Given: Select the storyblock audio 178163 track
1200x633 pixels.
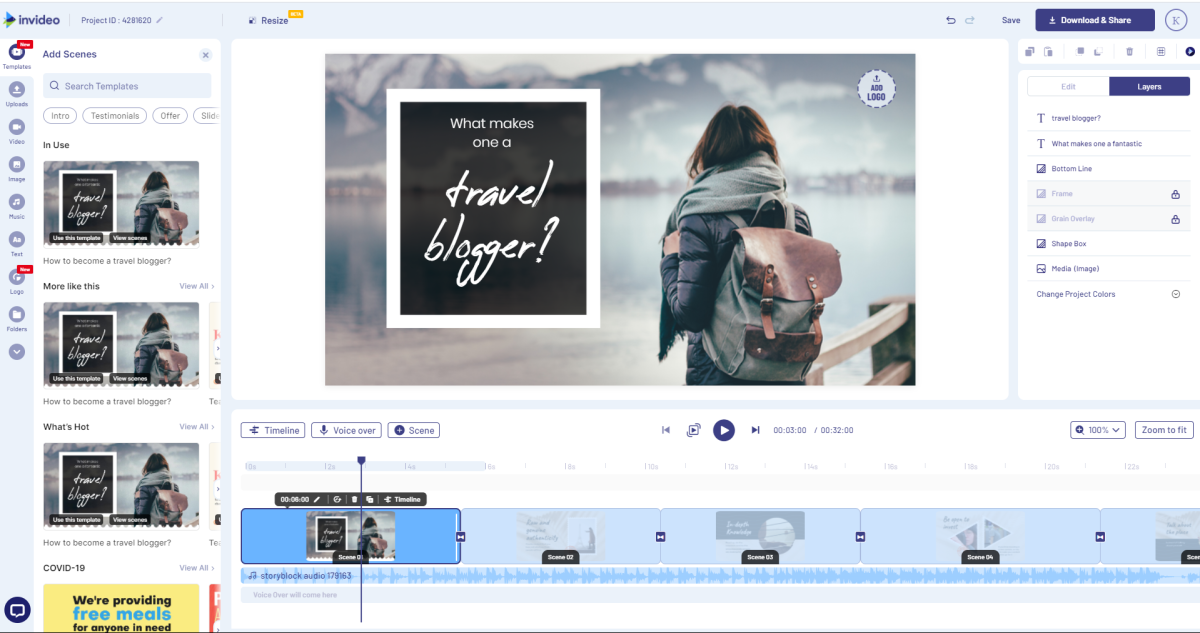Looking at the screenshot, I should tap(720, 576).
